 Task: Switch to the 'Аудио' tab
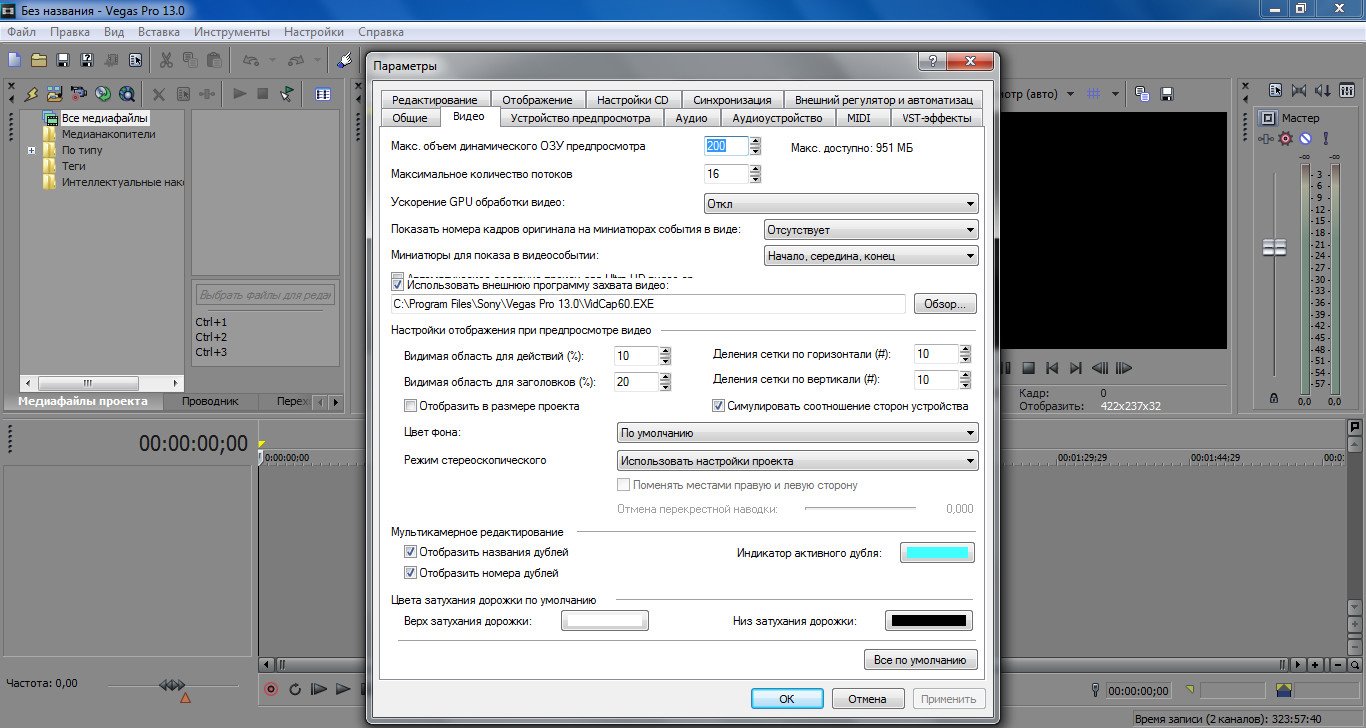(x=691, y=118)
